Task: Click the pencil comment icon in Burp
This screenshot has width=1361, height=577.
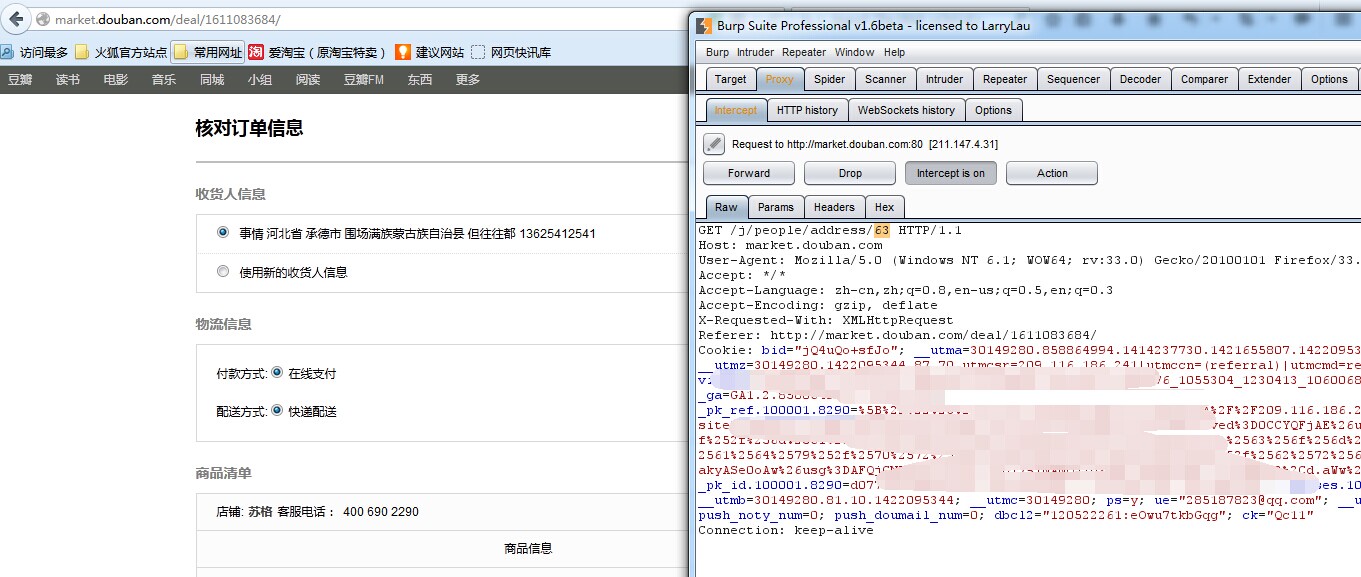Action: pos(713,144)
